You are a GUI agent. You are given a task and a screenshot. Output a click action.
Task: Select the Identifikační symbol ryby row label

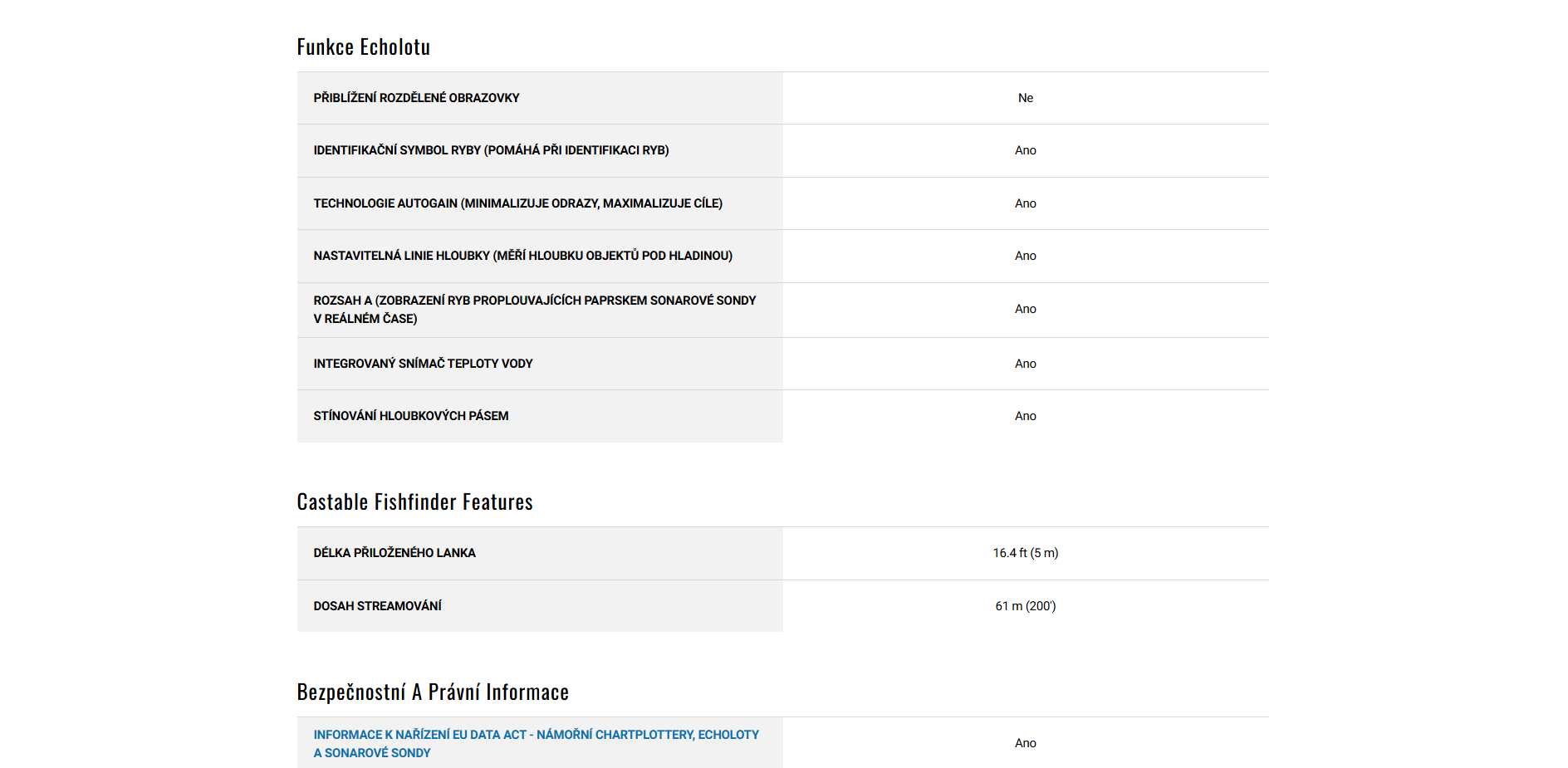click(491, 150)
